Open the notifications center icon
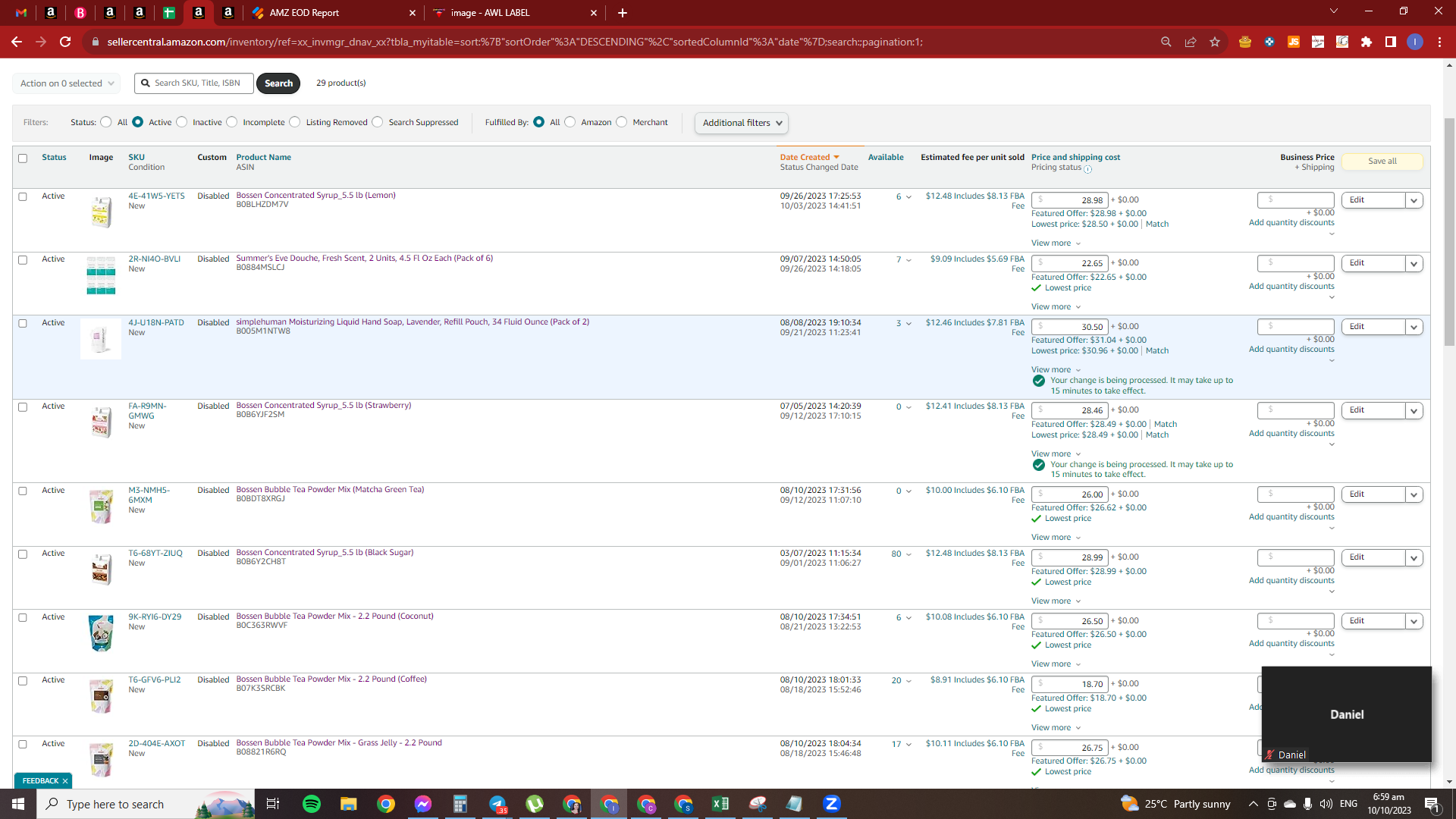The image size is (1456, 819). [x=1432, y=804]
